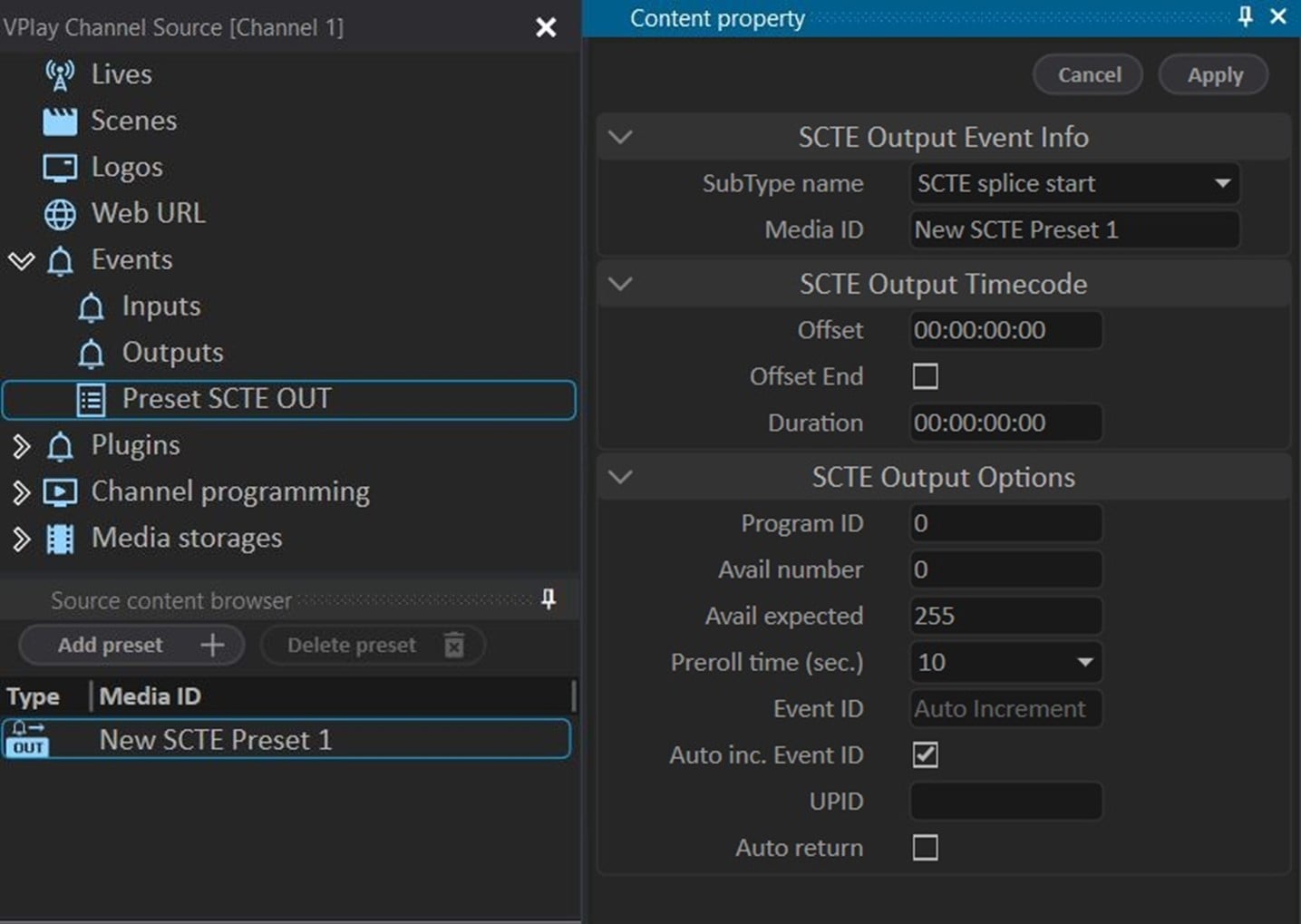Pin the Source content browser panel
This screenshot has width=1301, height=924.
pos(548,598)
